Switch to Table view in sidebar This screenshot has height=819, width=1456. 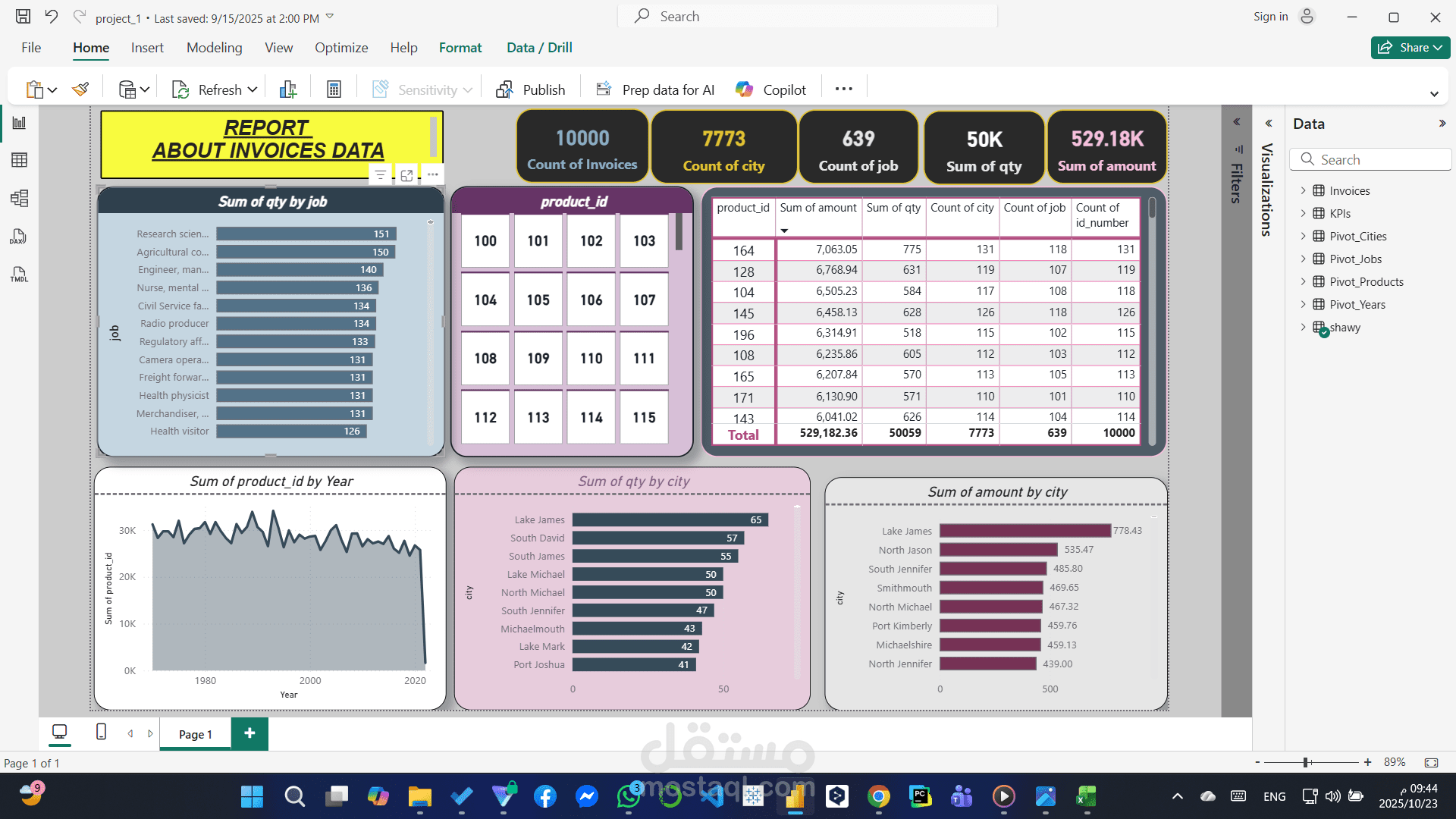19,160
